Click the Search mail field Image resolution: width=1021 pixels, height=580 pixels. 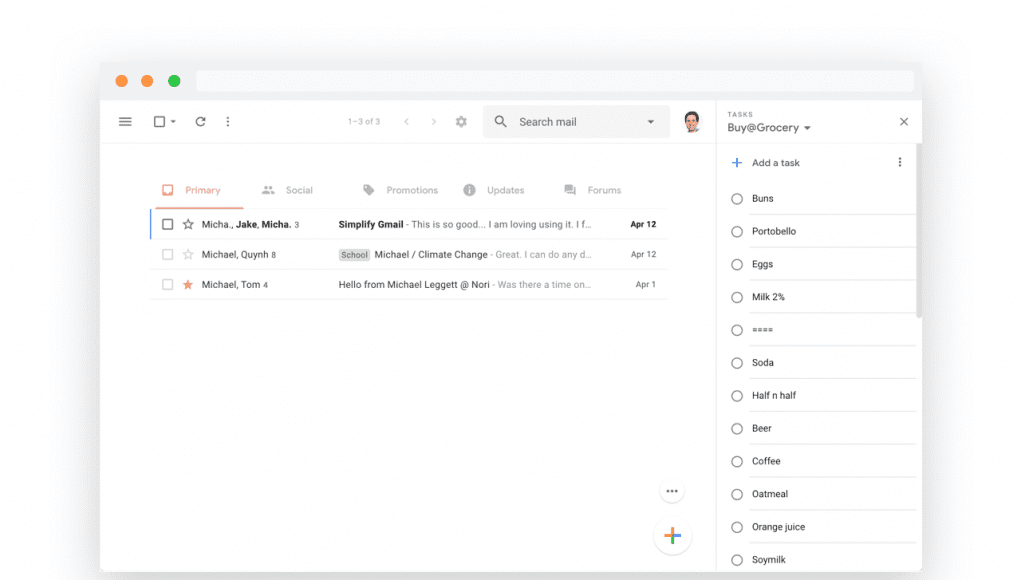(x=576, y=122)
